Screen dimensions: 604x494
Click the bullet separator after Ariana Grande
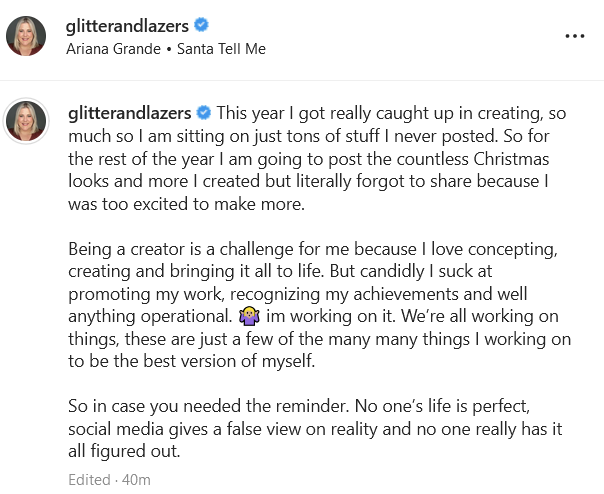[x=169, y=50]
